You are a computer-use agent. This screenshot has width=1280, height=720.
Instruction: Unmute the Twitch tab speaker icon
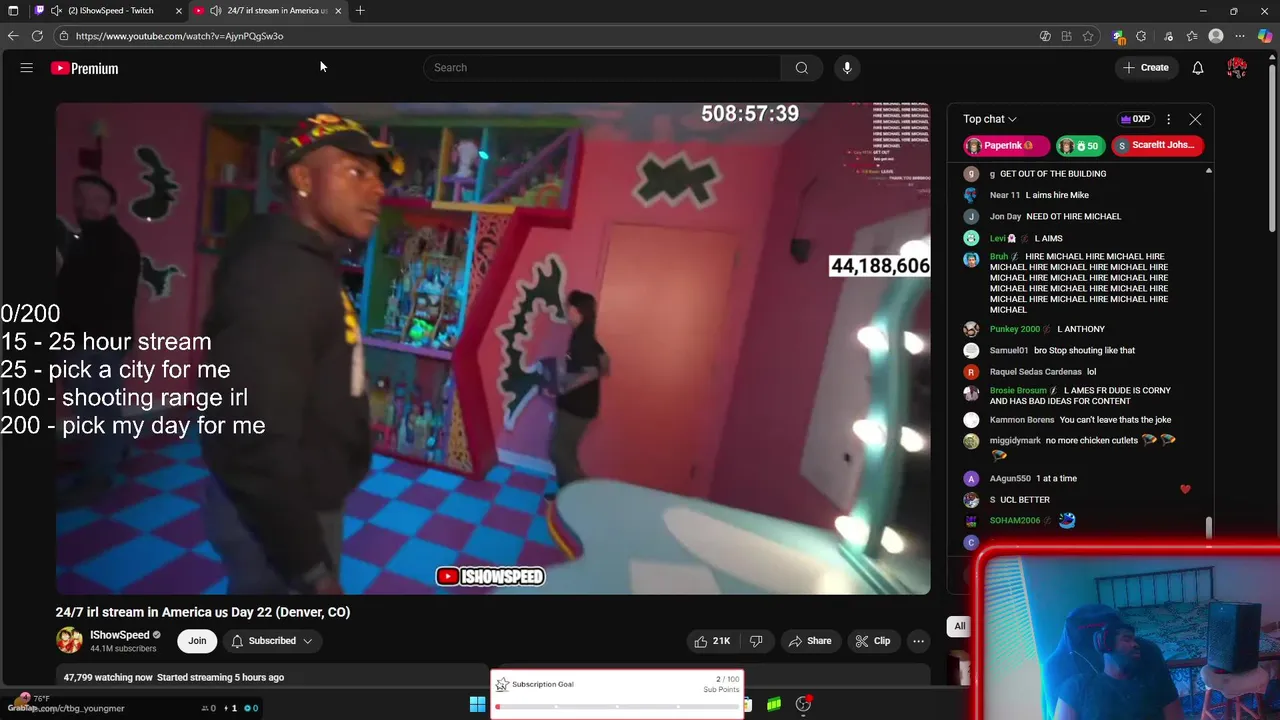tap(56, 11)
